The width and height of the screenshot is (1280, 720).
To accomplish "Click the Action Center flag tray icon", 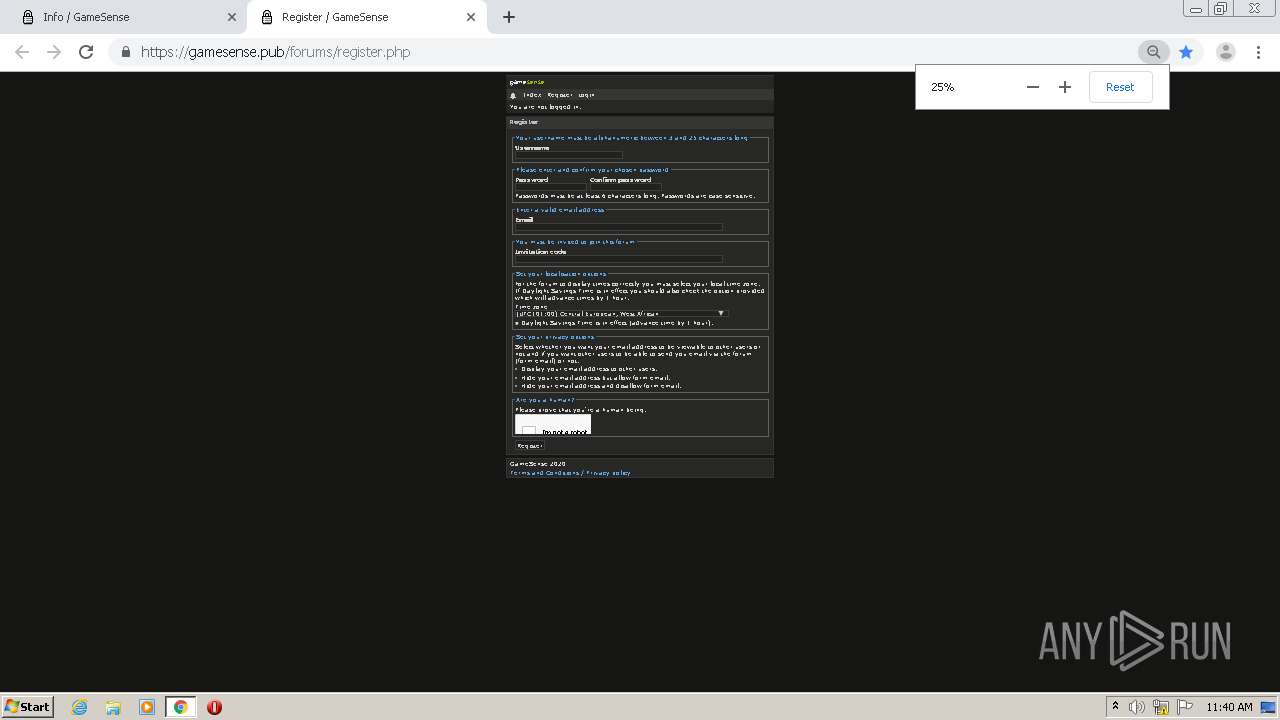I will click(x=1185, y=707).
